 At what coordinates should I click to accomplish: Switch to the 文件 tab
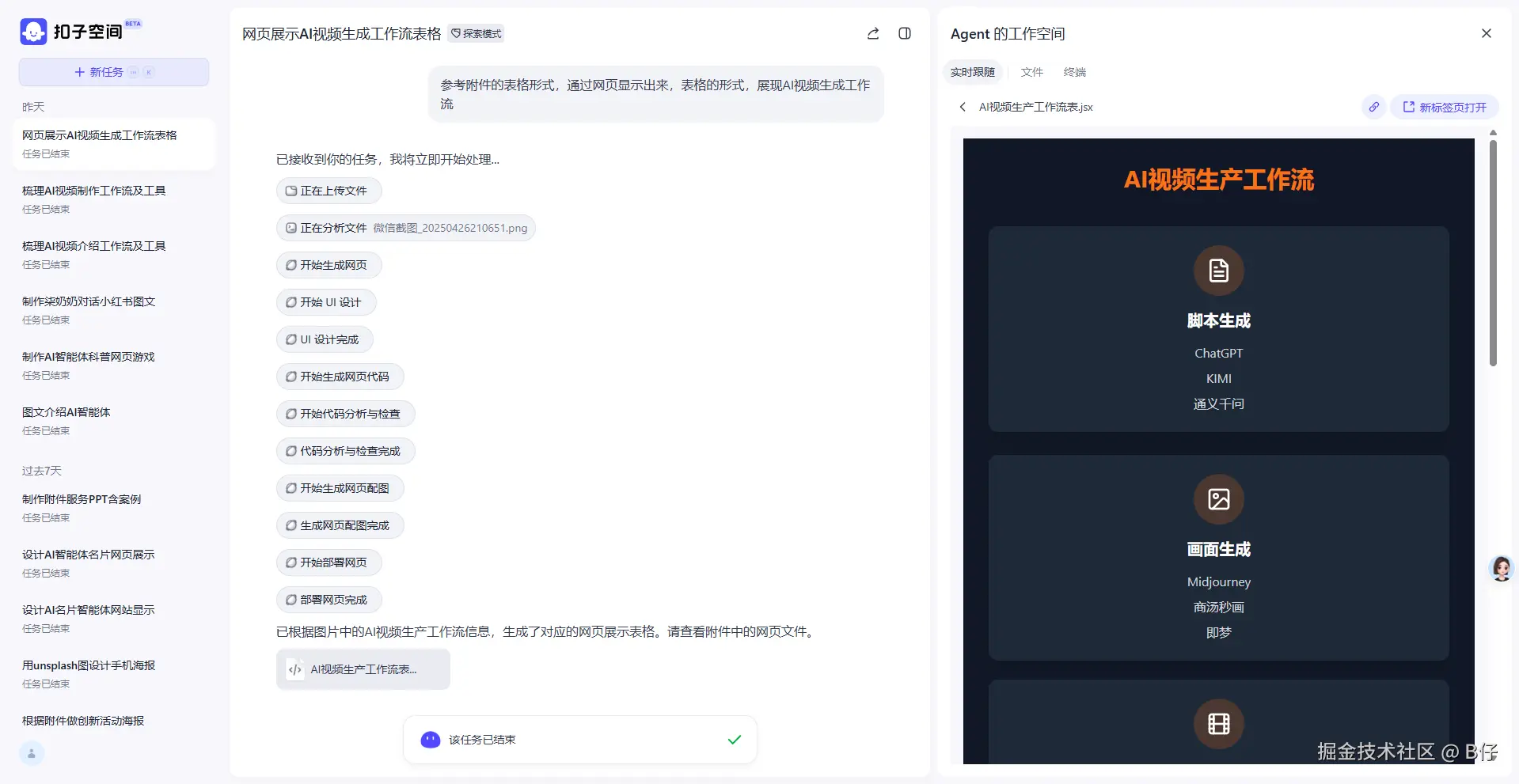pos(1032,72)
